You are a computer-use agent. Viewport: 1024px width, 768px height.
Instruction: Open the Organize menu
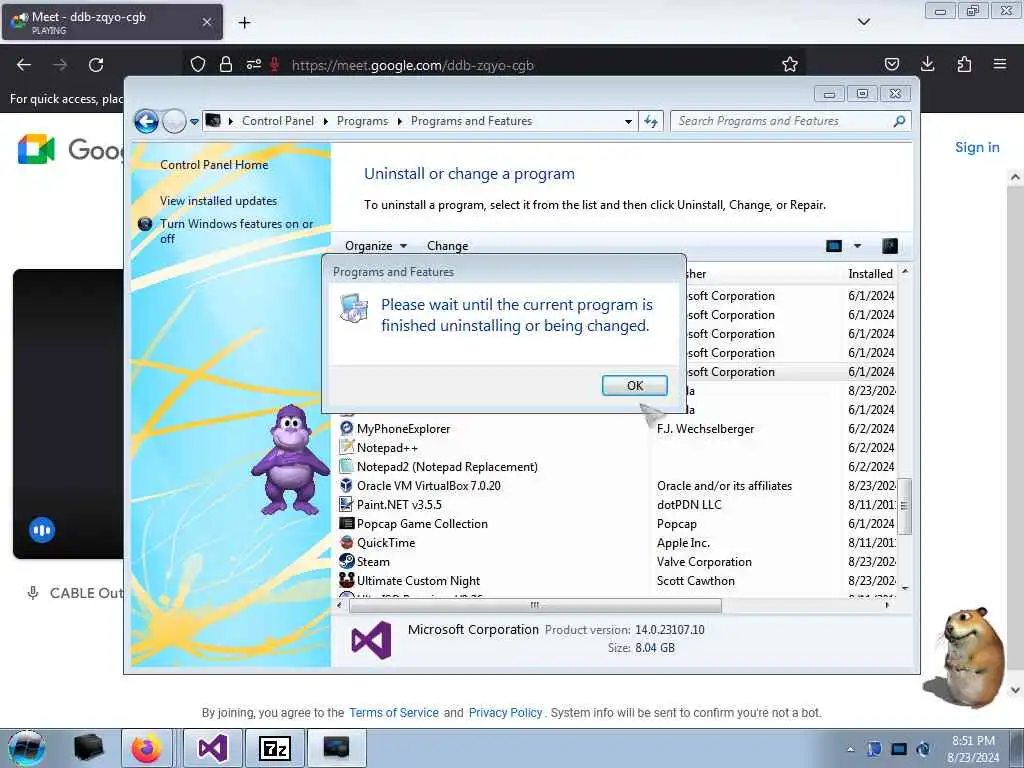[x=376, y=246]
